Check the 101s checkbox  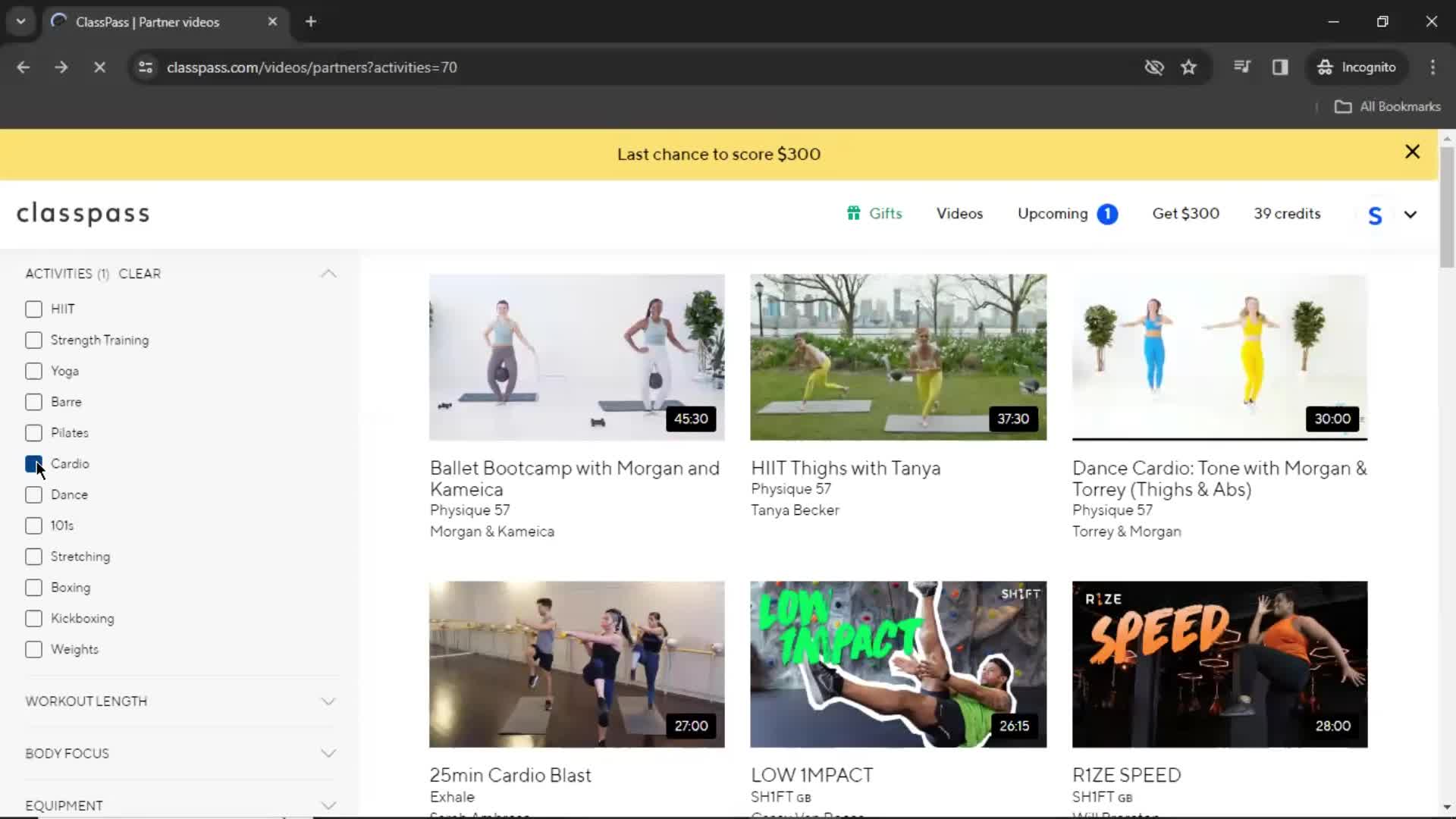[33, 526]
